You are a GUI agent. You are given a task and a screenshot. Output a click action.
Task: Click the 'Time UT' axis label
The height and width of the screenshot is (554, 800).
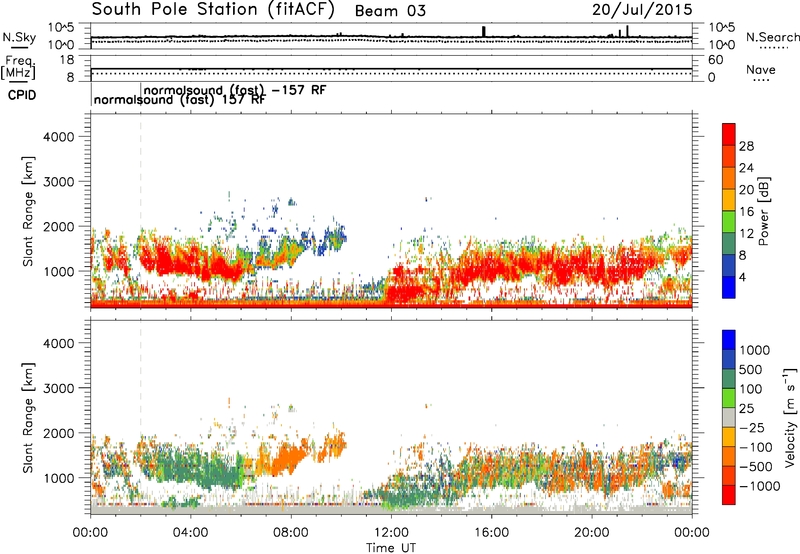coord(391,548)
